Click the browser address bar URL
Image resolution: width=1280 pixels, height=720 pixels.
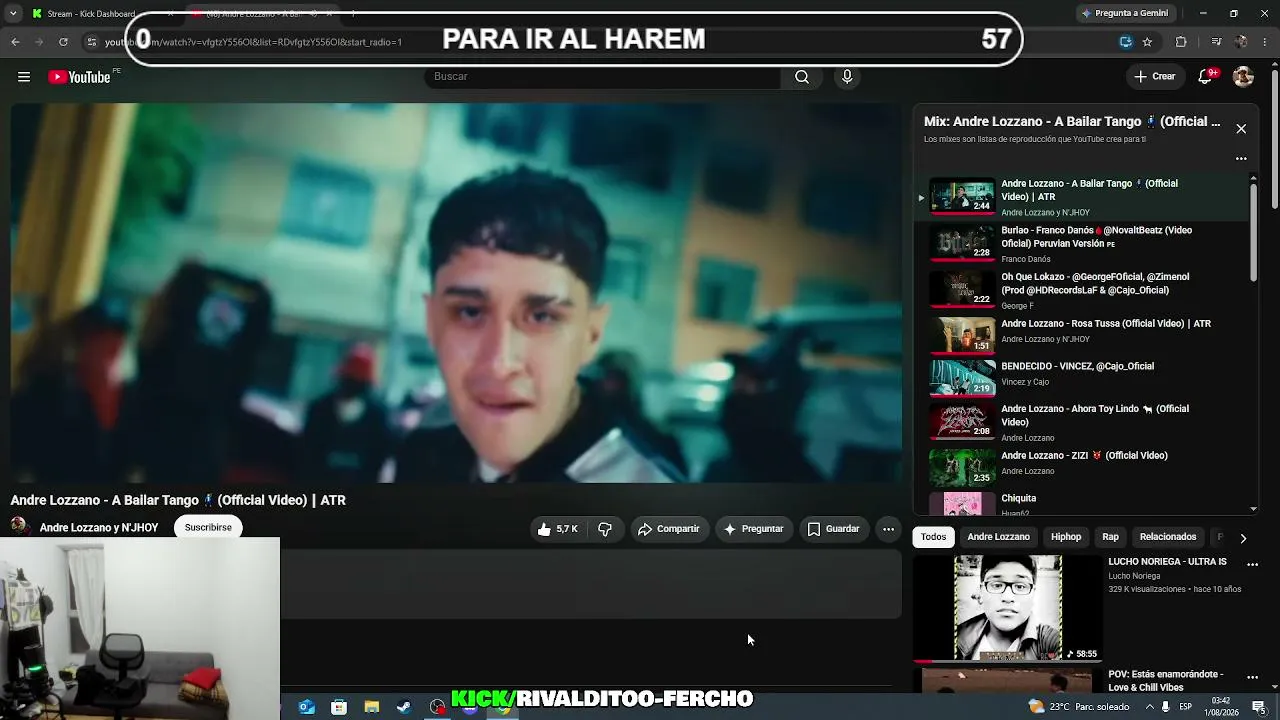click(x=253, y=42)
